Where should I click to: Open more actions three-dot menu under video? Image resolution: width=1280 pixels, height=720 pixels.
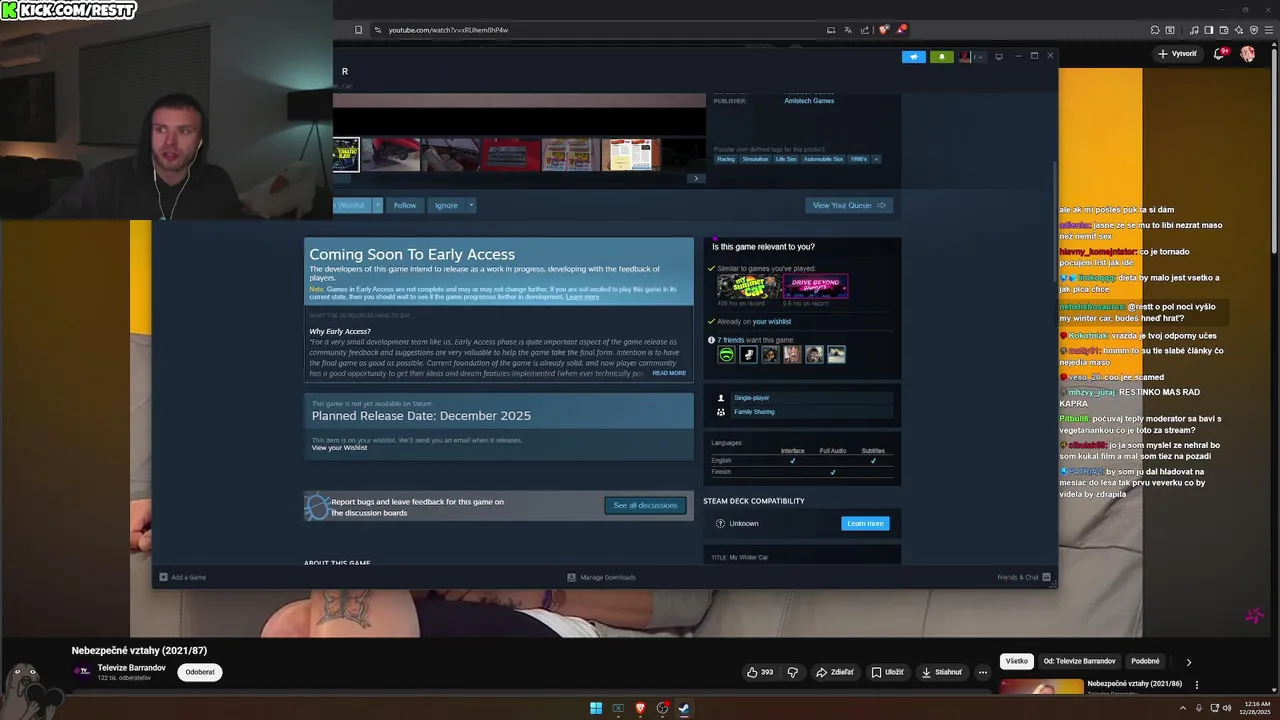[983, 672]
